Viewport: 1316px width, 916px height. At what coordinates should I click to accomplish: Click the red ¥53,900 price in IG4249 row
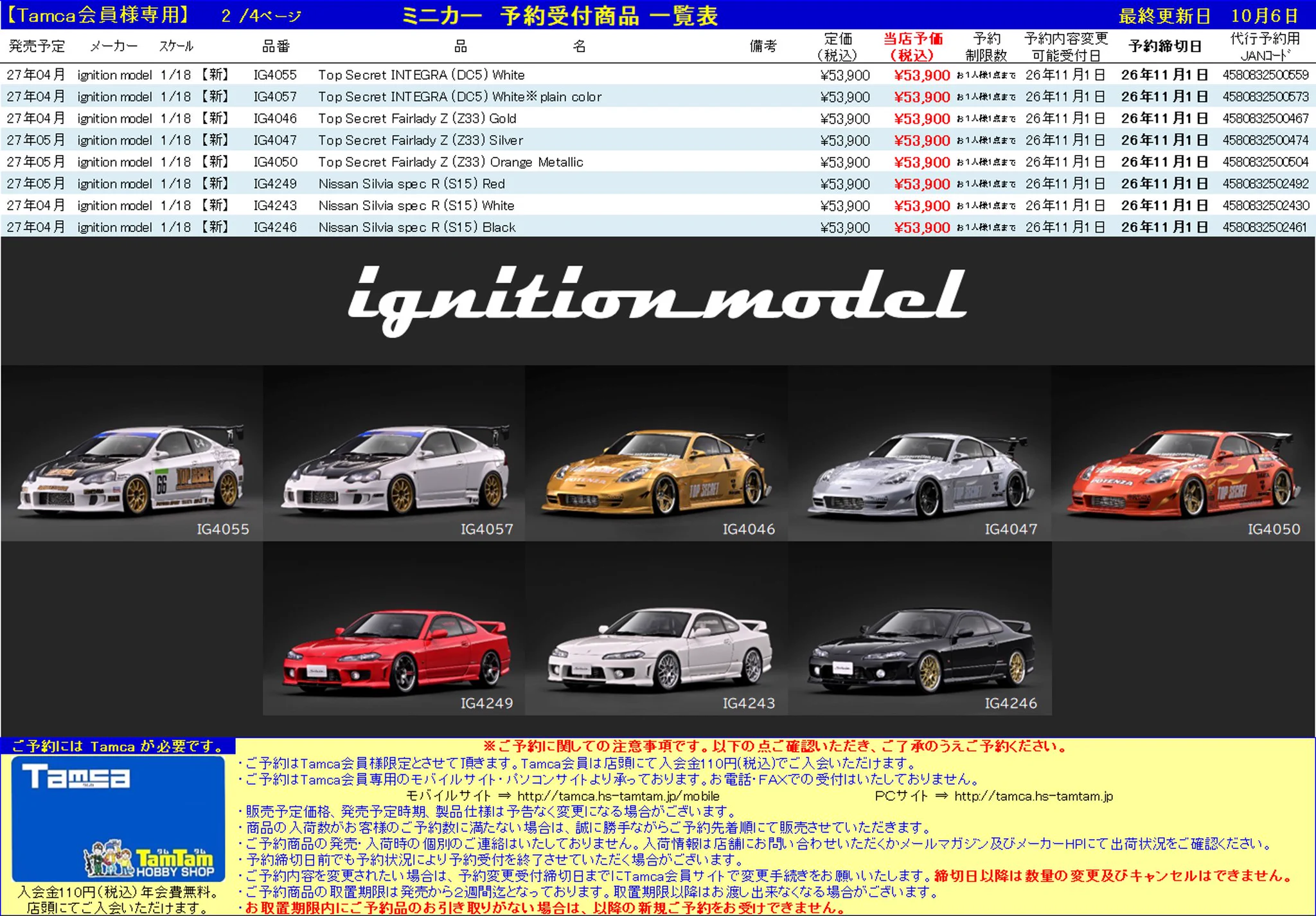[921, 184]
